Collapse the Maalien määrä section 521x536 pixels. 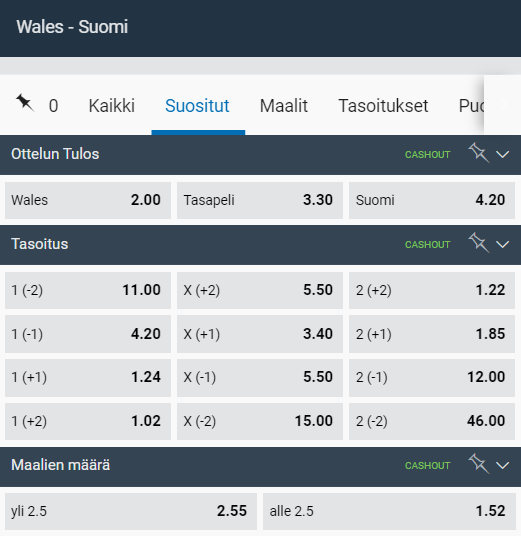coord(503,465)
